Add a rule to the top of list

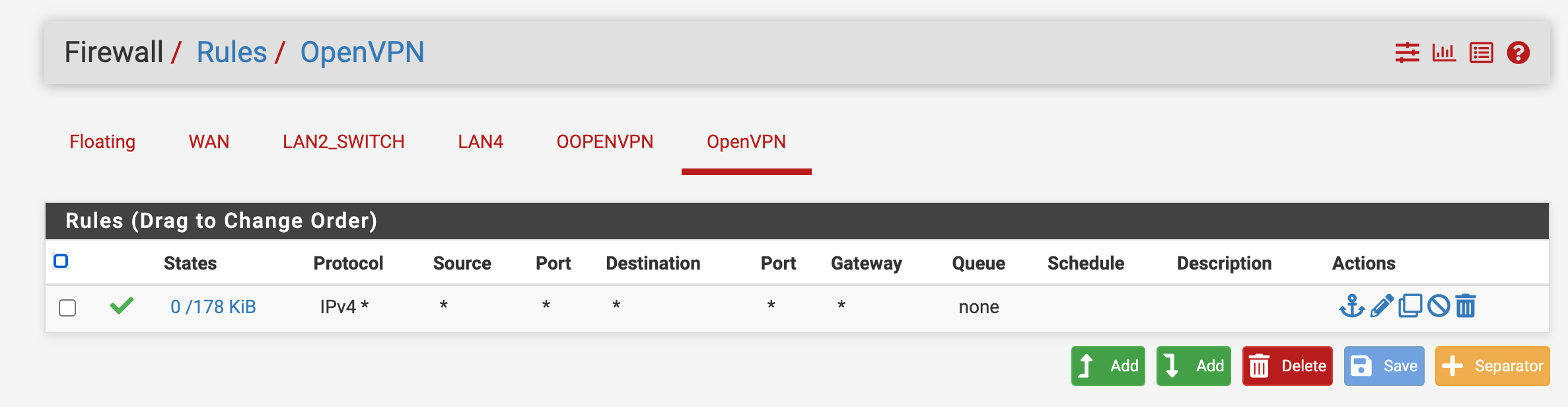(x=1108, y=365)
